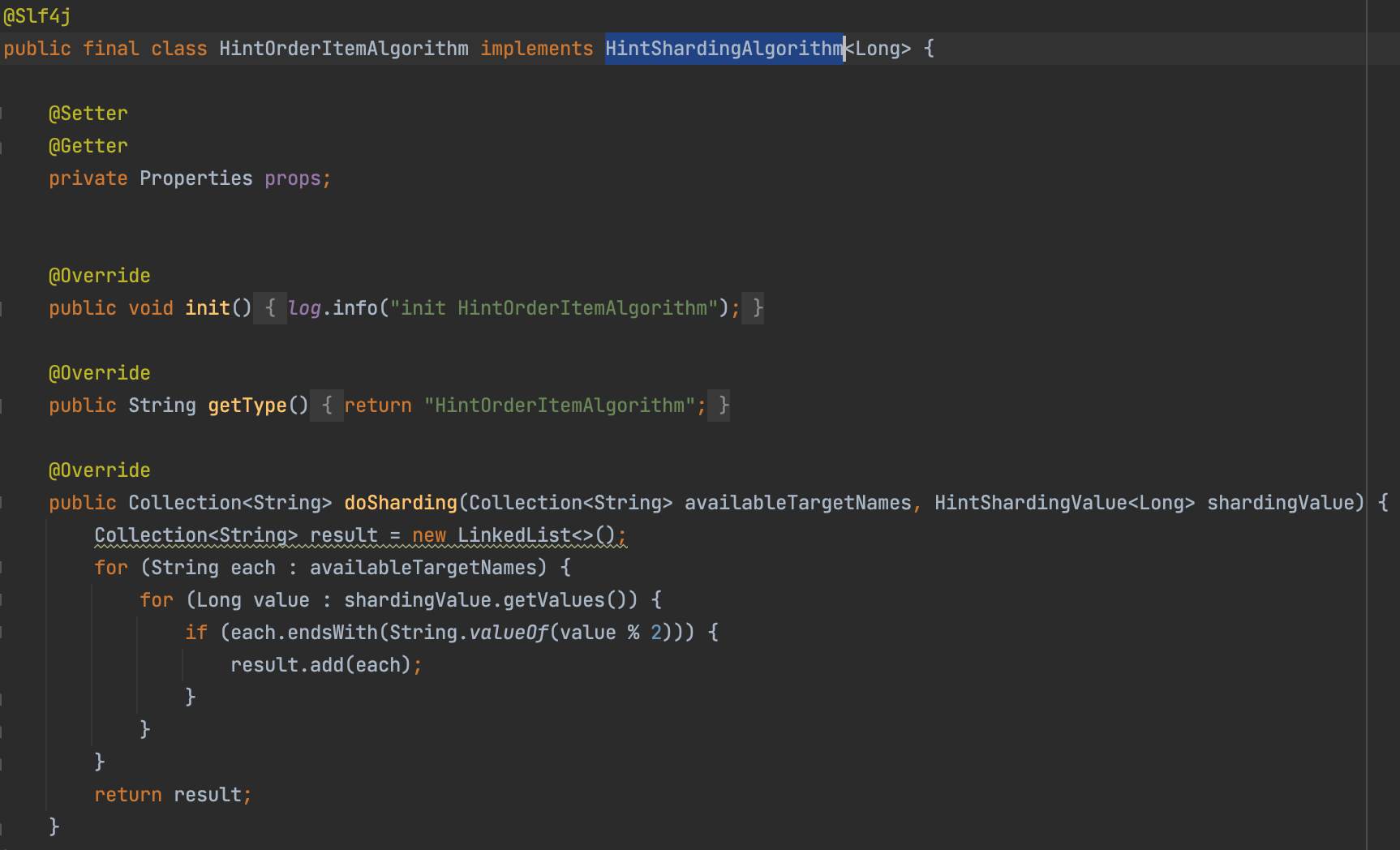Image resolution: width=1400 pixels, height=850 pixels.
Task: Click the @Override annotation above getType
Action: 100,373
